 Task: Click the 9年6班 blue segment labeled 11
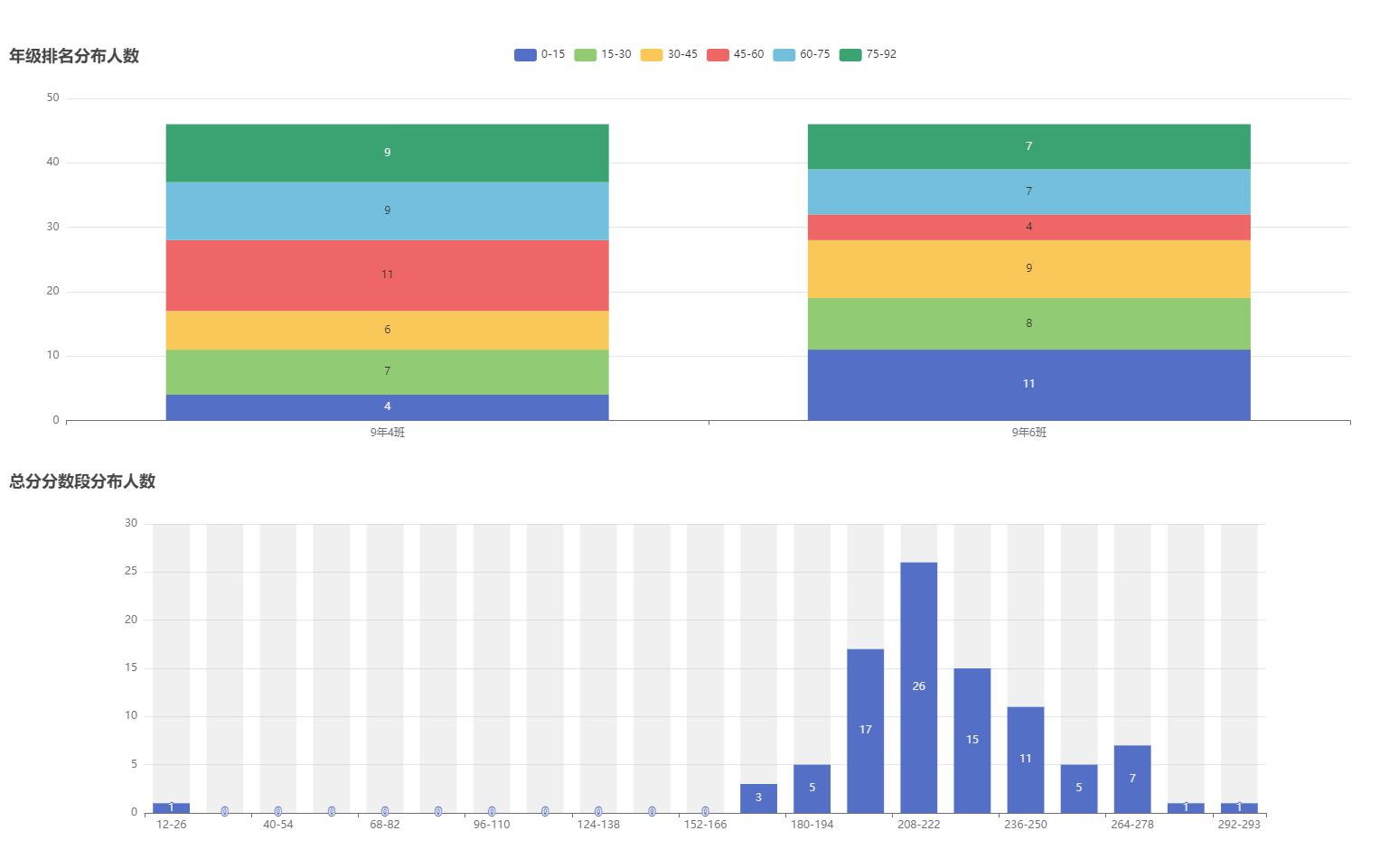pyautogui.click(x=1028, y=385)
